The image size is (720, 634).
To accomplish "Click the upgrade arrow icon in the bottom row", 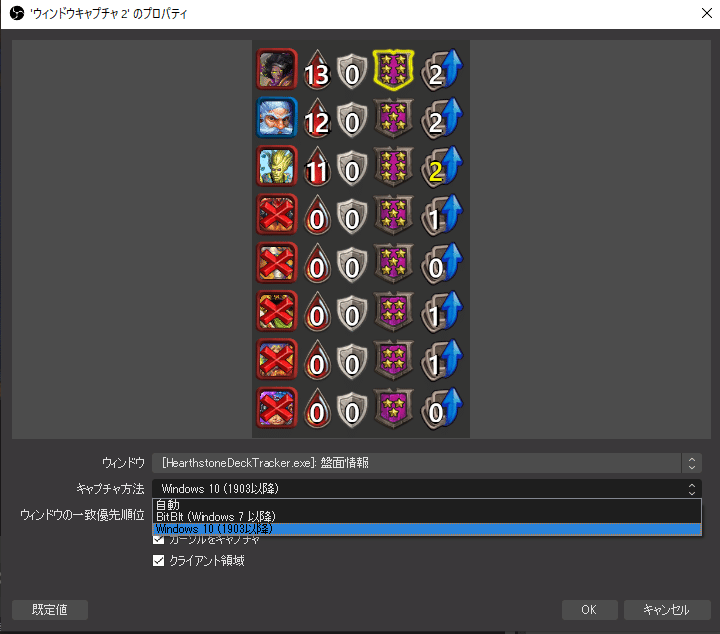I will [x=442, y=409].
